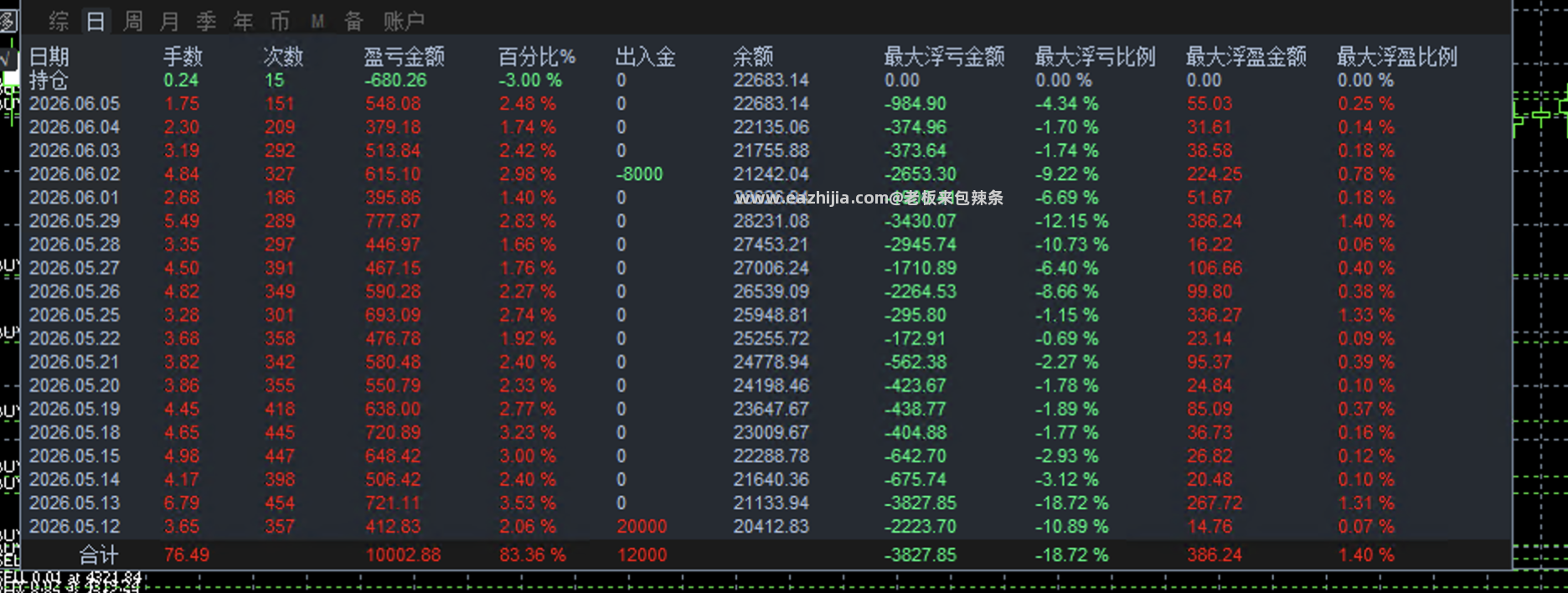1568x593 pixels.
Task: Click the lots value 6.79
Action: coord(182,503)
